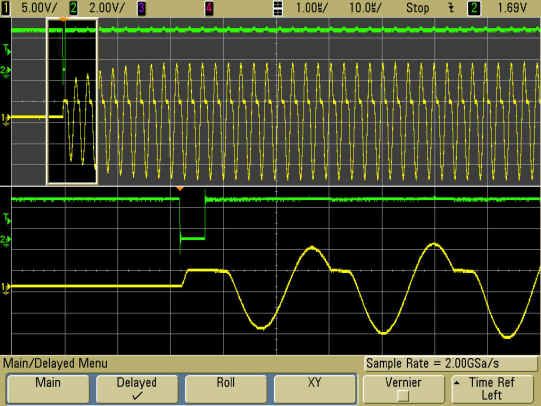Click the orange trigger marker in upper window
The width and height of the screenshot is (541, 406).
pyautogui.click(x=63, y=20)
